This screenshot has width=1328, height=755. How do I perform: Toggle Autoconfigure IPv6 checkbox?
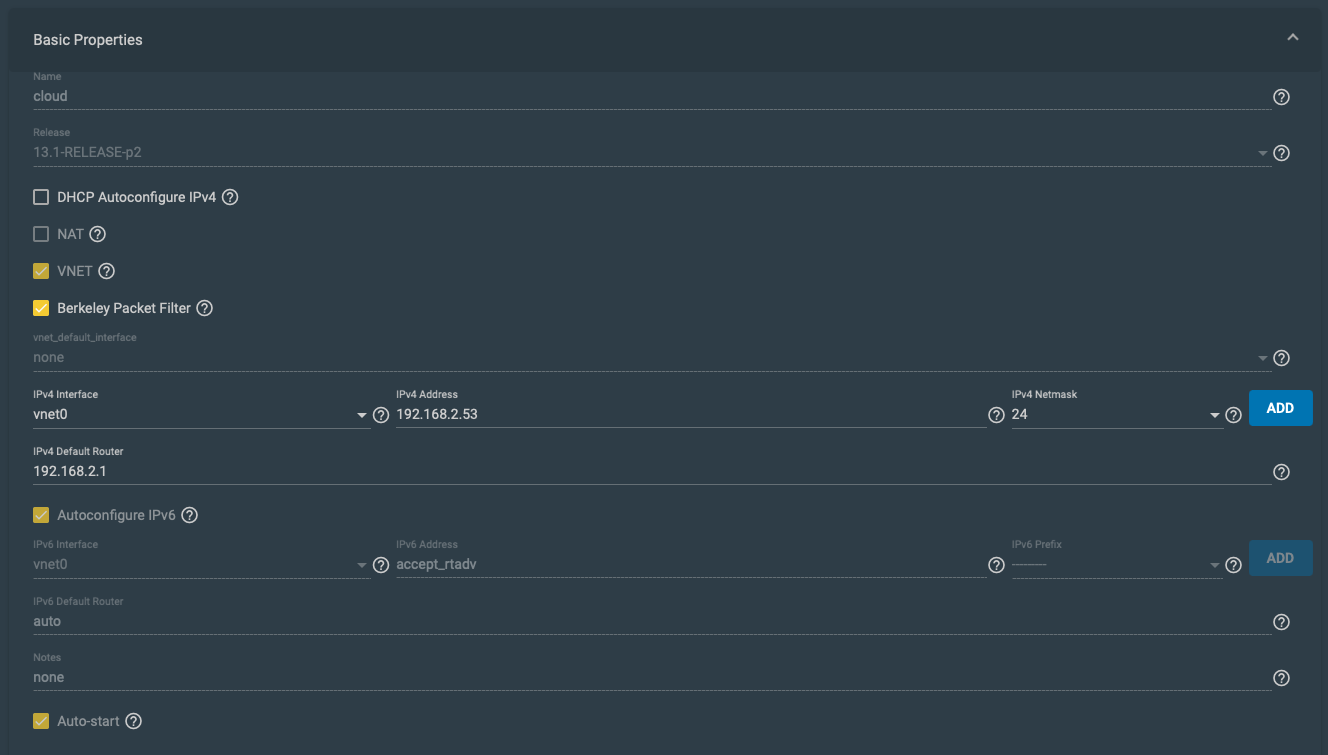click(x=41, y=515)
